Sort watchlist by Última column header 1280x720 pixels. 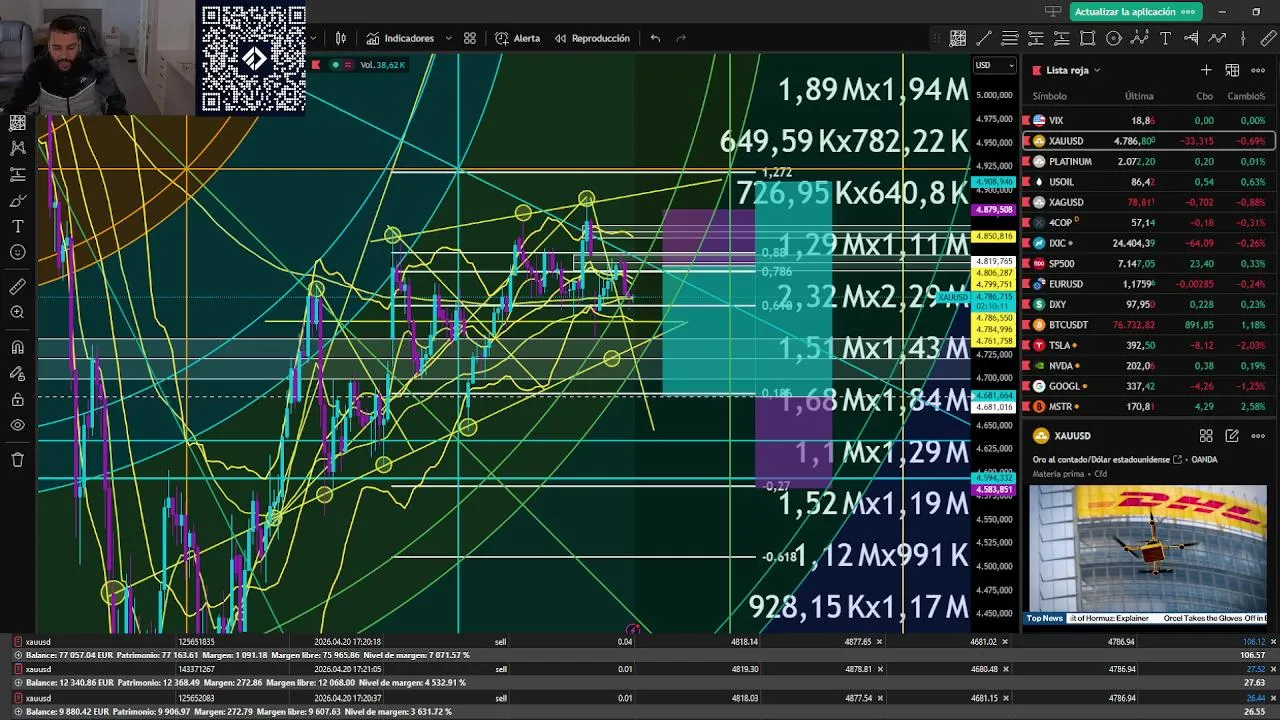click(1139, 96)
